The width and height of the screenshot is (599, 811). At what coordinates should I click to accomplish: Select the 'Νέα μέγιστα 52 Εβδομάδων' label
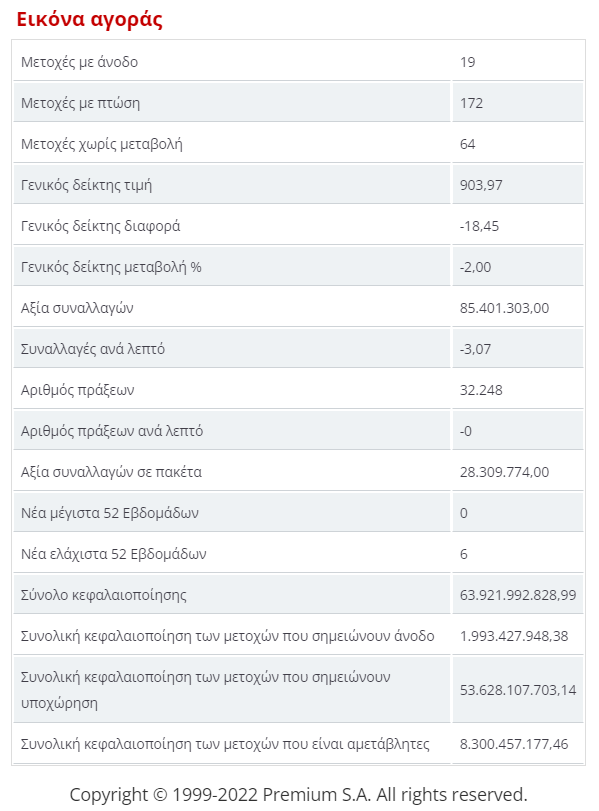(110, 513)
